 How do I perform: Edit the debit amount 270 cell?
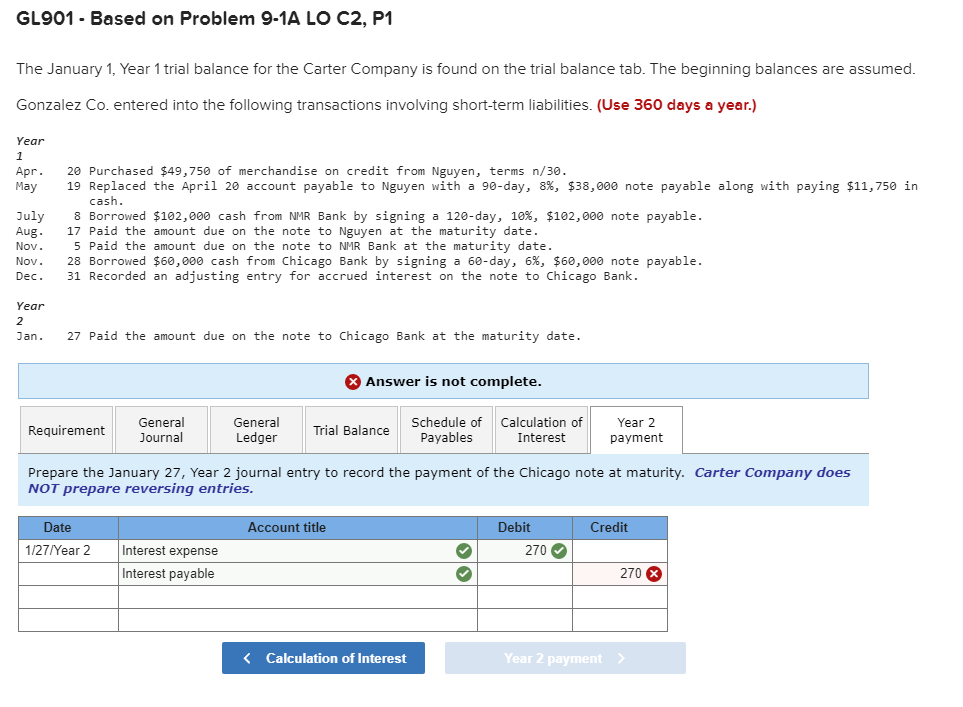pyautogui.click(x=524, y=551)
